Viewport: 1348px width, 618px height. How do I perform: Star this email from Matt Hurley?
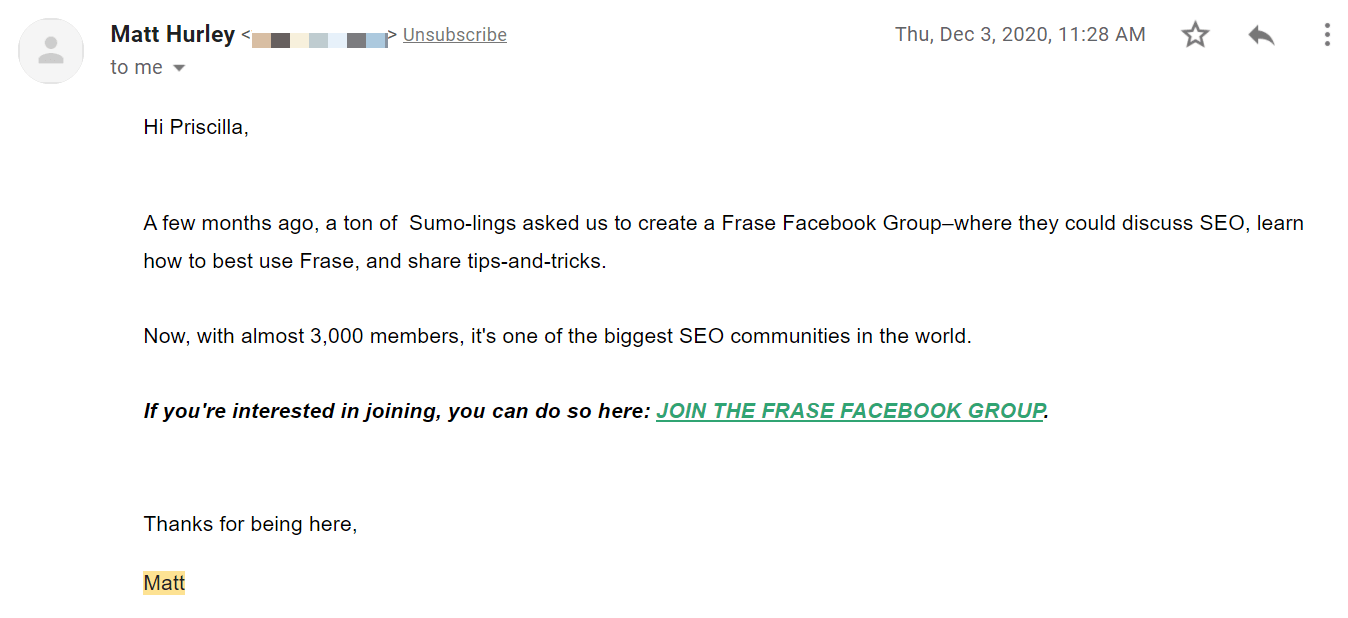click(1195, 35)
